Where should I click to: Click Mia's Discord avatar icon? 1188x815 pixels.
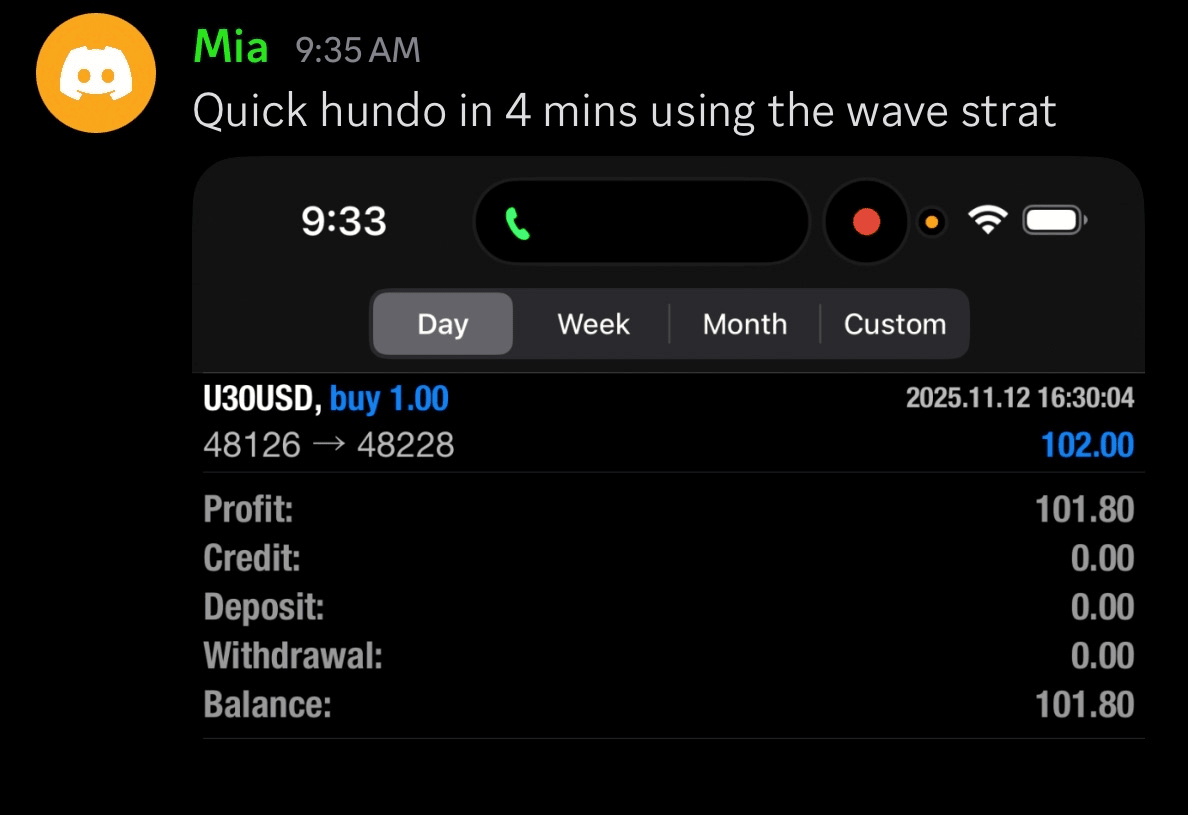[96, 73]
